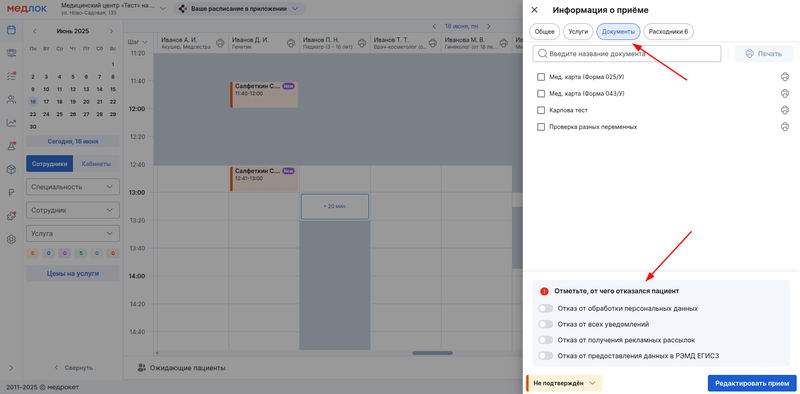Open the settings gear in left sidebar
Image resolution: width=800 pixels, height=394 pixels.
click(11, 239)
